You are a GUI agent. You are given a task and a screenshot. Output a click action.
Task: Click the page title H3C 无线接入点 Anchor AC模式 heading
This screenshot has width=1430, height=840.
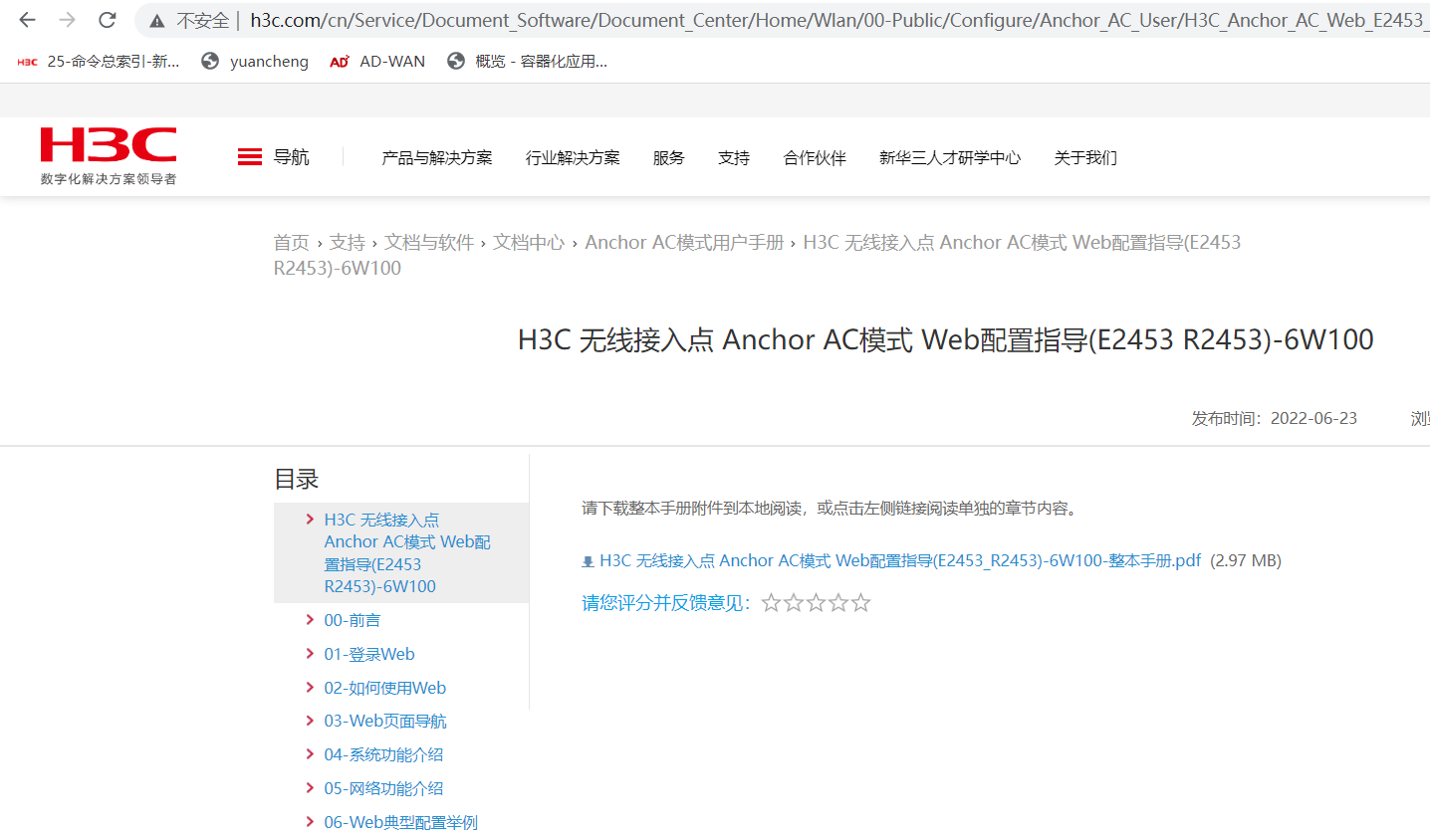[x=946, y=340]
